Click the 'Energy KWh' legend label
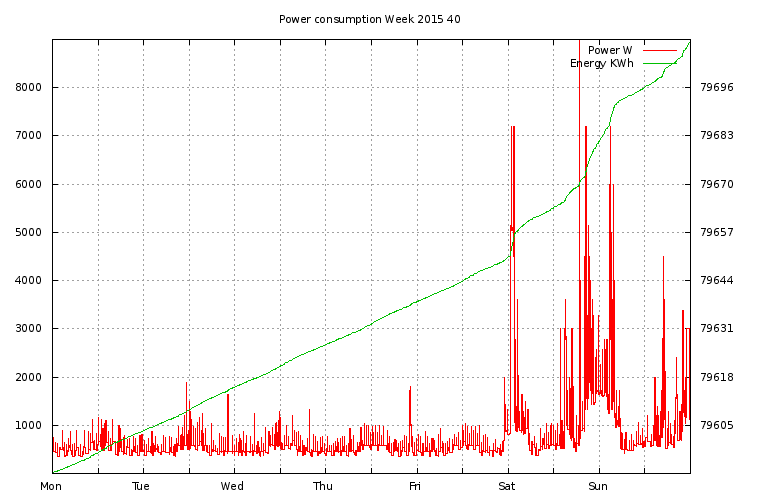Viewport: 768px width, 500px height. point(601,64)
